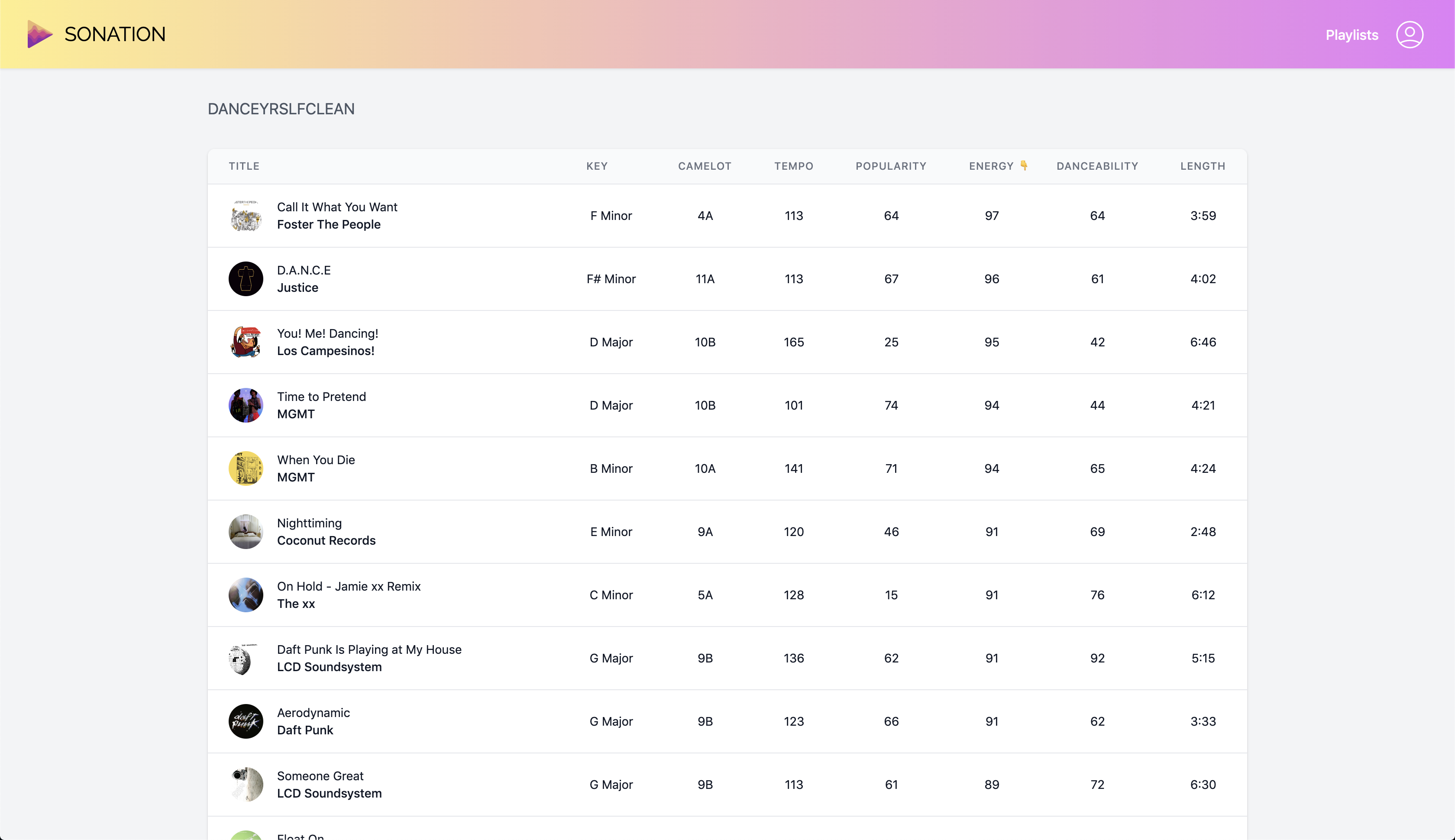The image size is (1455, 840).
Task: Click album art for D.A.N.C.E by Justice
Action: point(246,279)
